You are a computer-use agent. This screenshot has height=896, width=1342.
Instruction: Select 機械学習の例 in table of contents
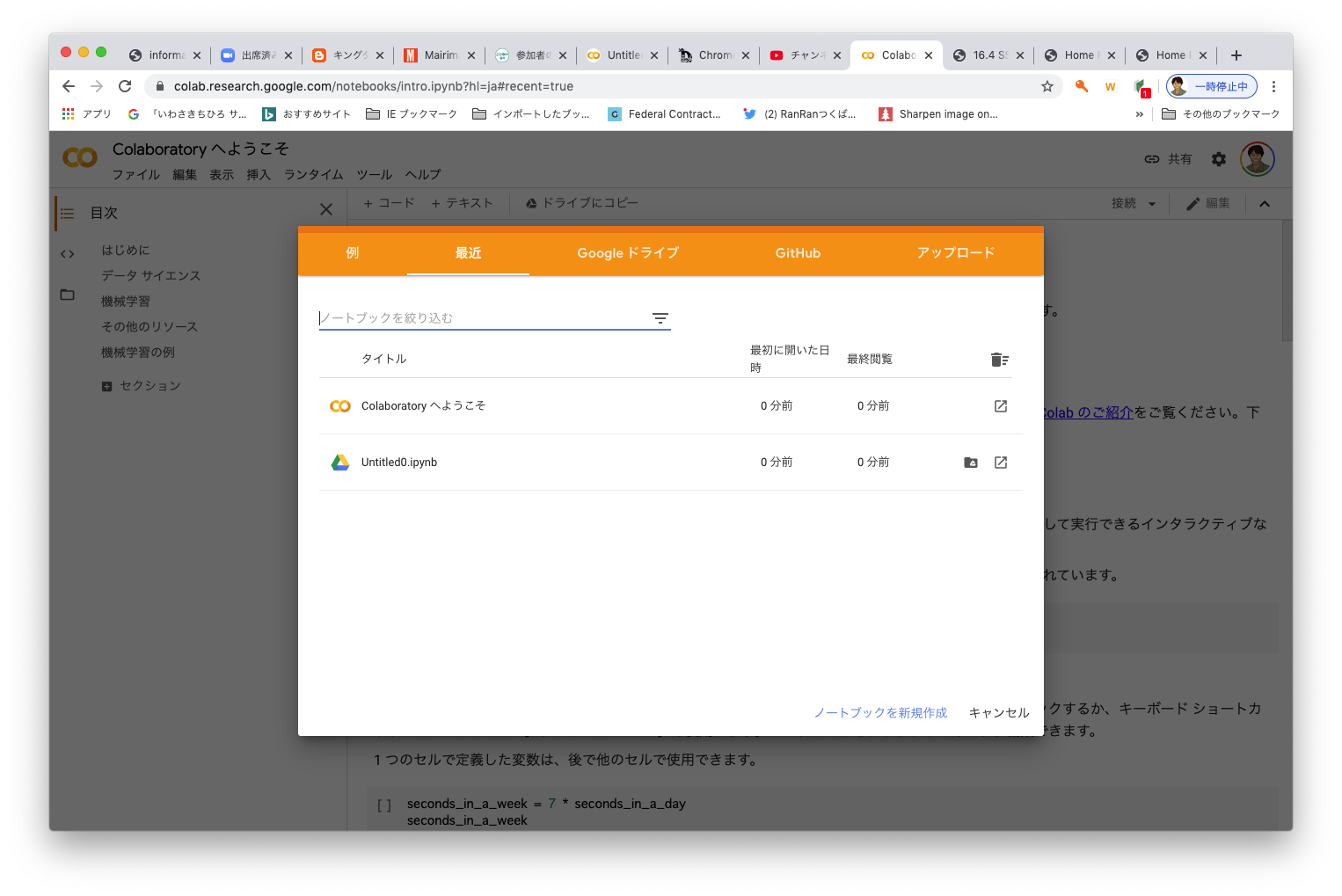(x=137, y=353)
